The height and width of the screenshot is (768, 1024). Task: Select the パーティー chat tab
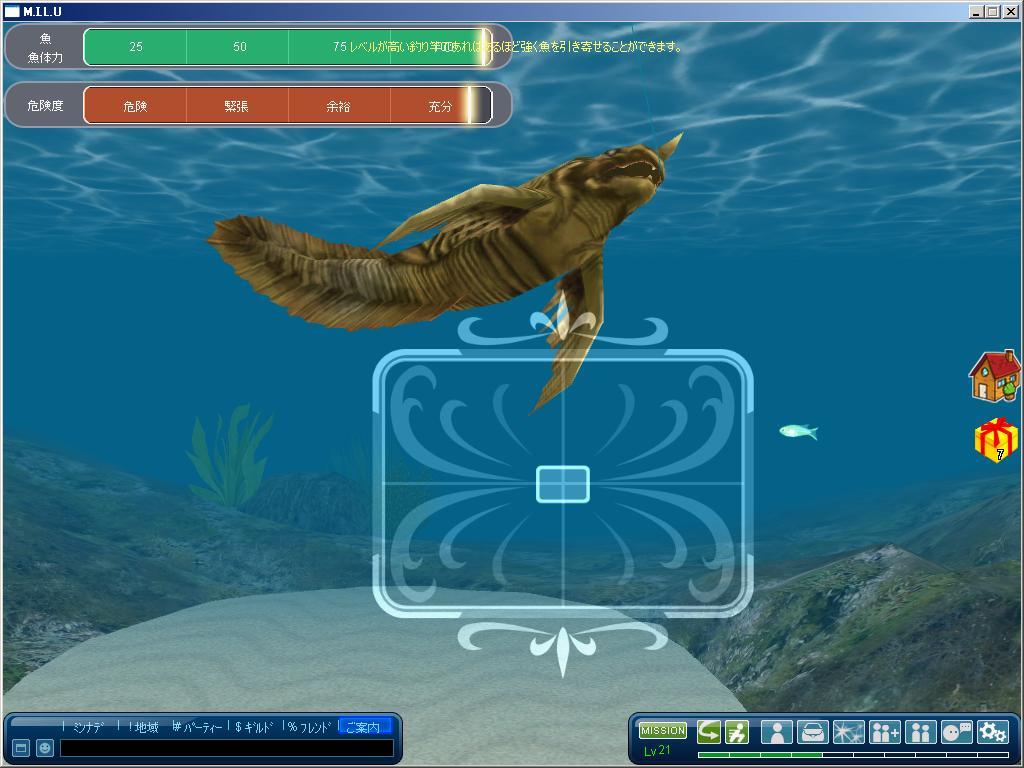click(198, 727)
